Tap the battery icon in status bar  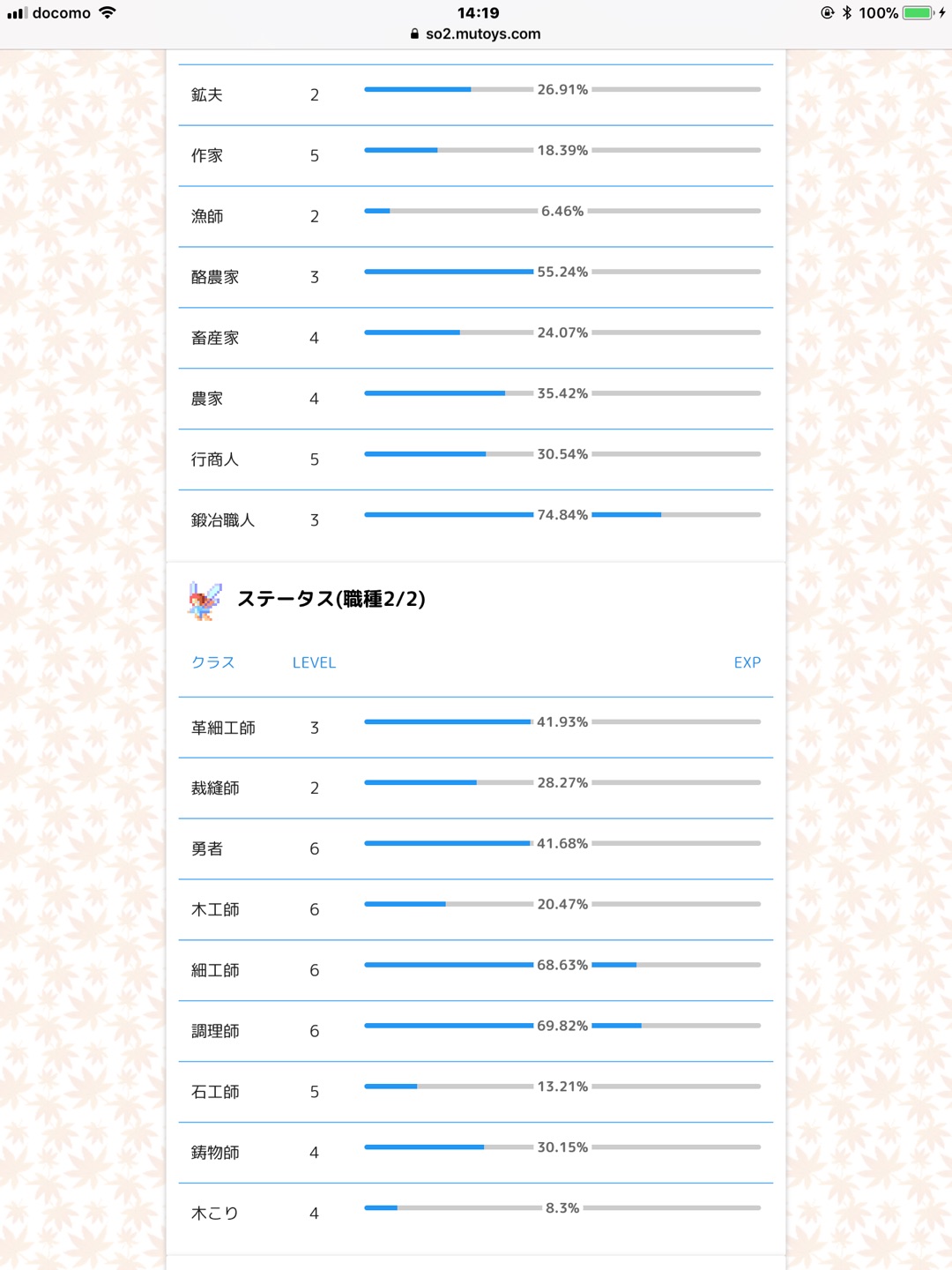[918, 12]
